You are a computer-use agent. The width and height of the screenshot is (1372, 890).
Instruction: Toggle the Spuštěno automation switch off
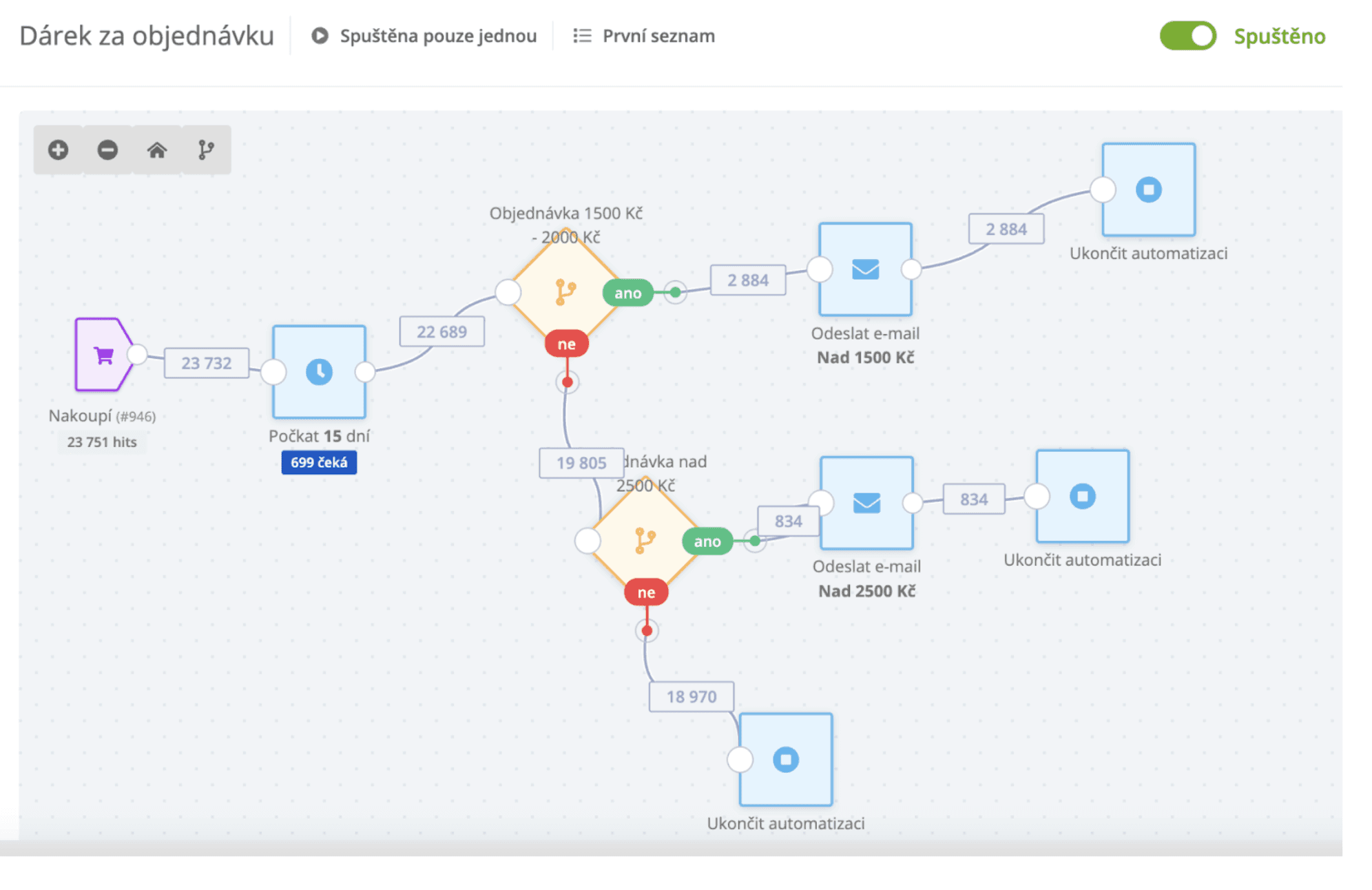coord(1188,36)
